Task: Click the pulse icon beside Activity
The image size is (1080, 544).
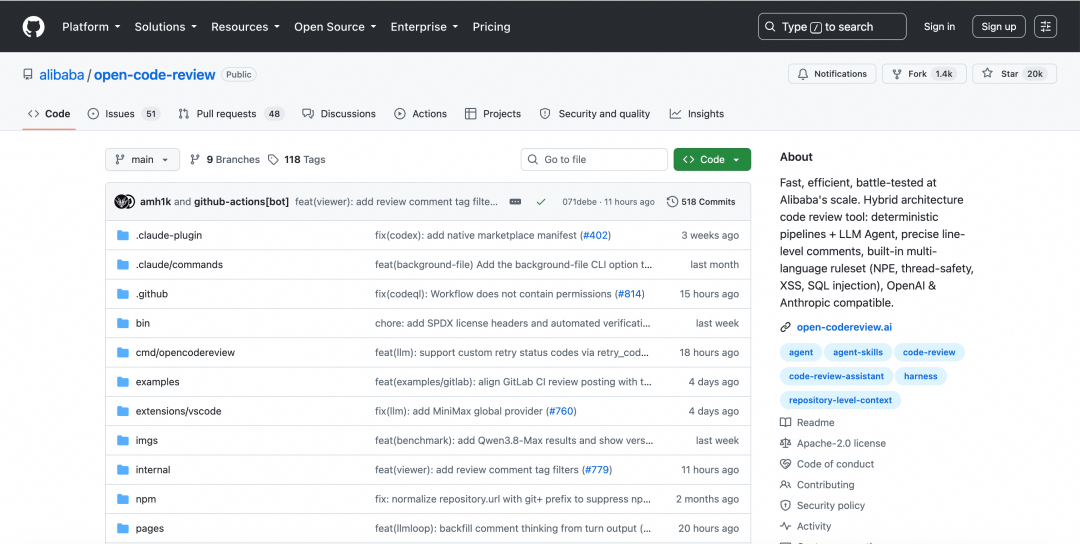Action: click(785, 526)
